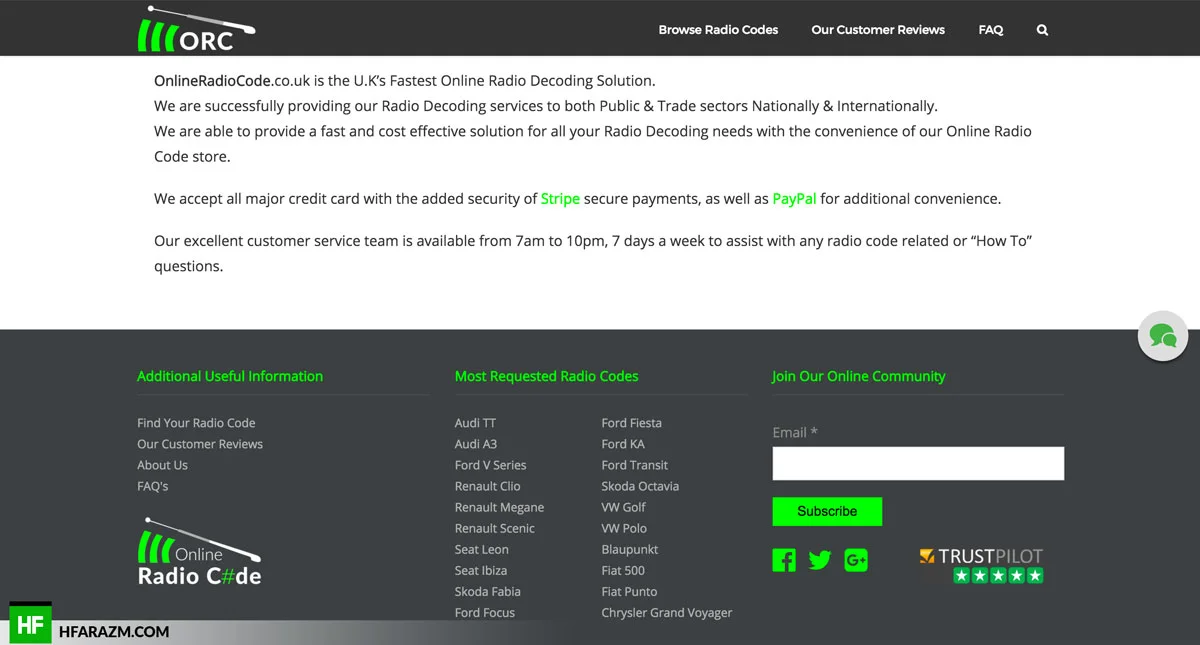Go to Our Customer Reviews in header

[878, 30]
